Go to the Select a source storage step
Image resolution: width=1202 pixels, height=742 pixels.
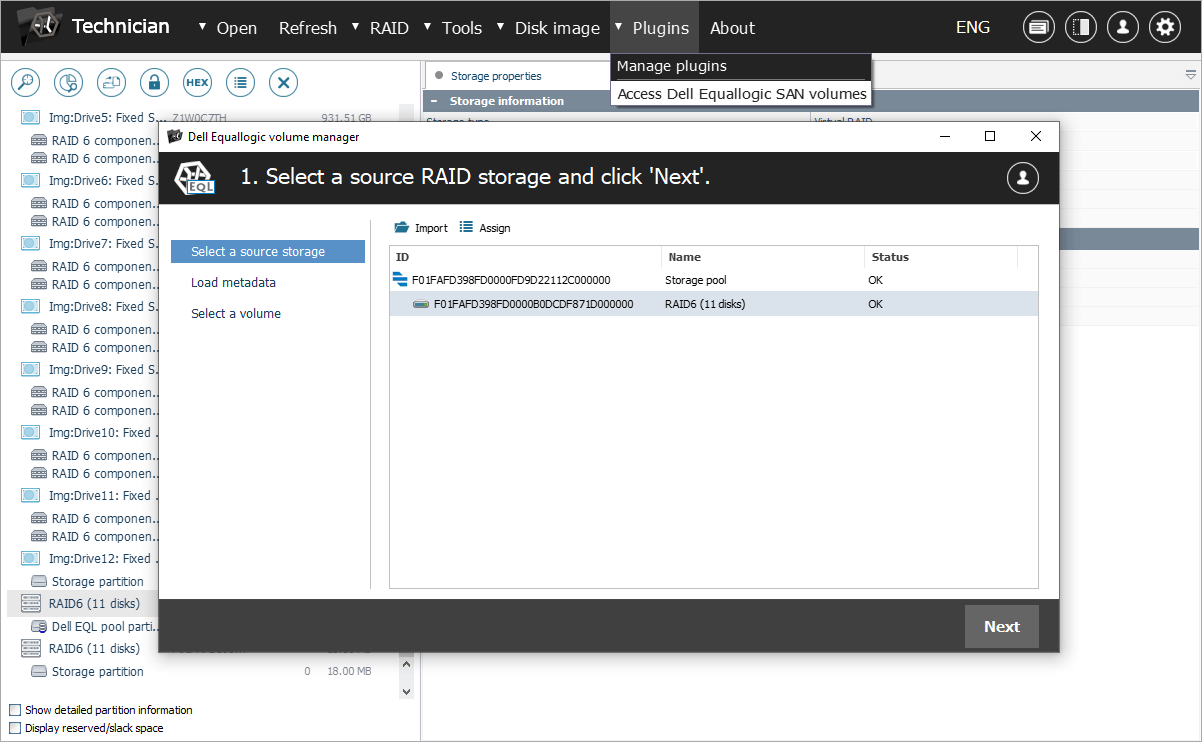pyautogui.click(x=268, y=252)
